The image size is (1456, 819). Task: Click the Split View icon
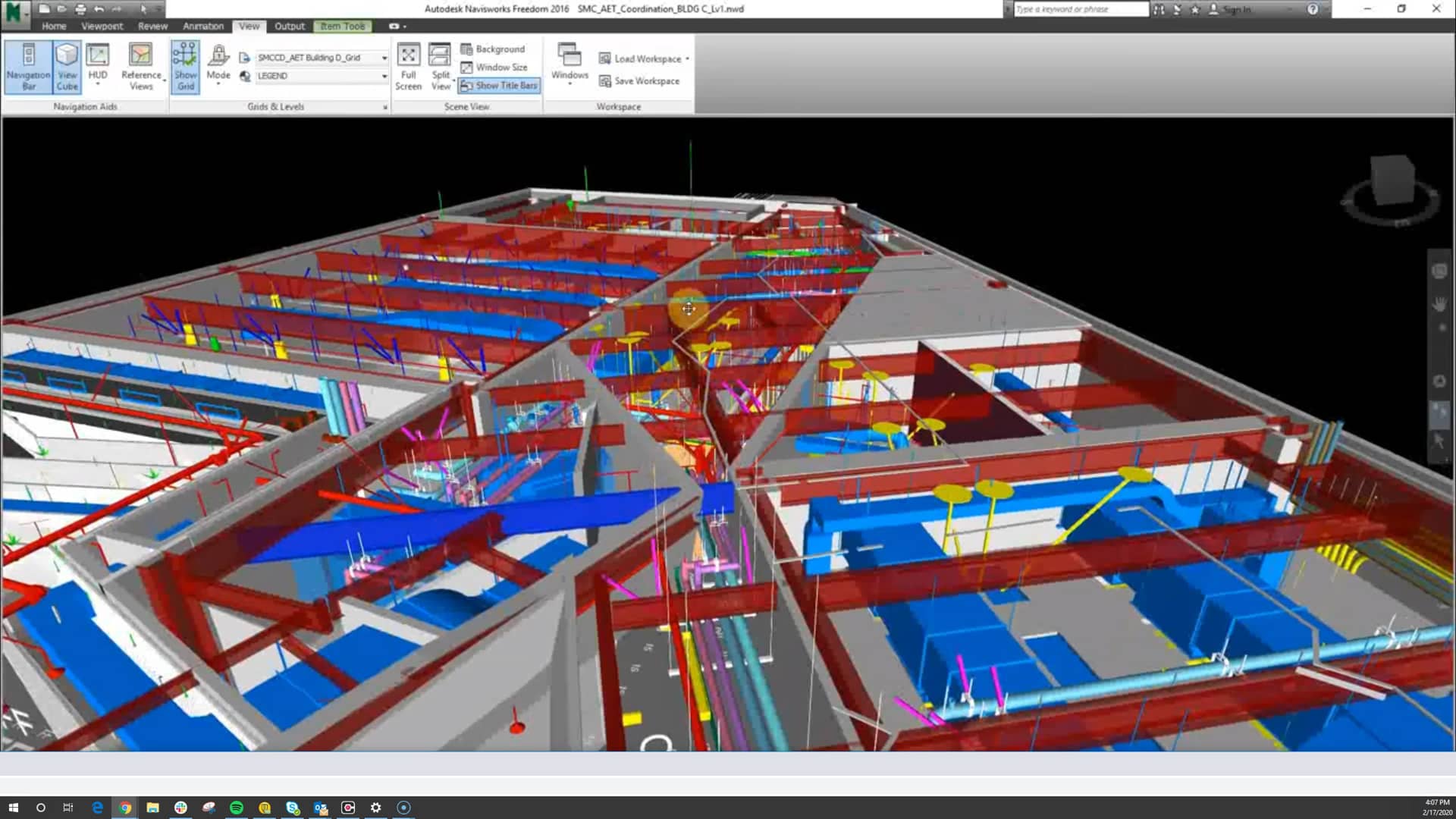440,68
